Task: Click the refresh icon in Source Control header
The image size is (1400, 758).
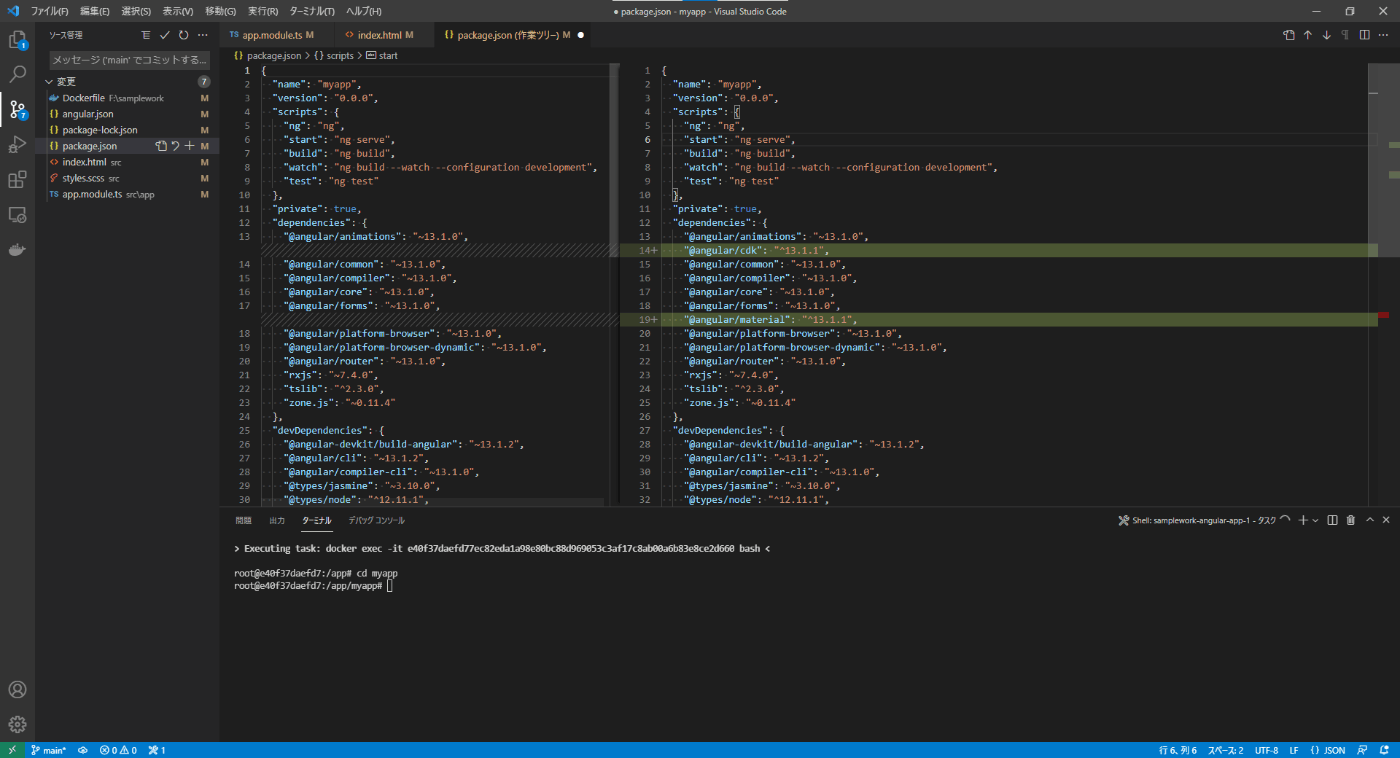Action: 183,35
